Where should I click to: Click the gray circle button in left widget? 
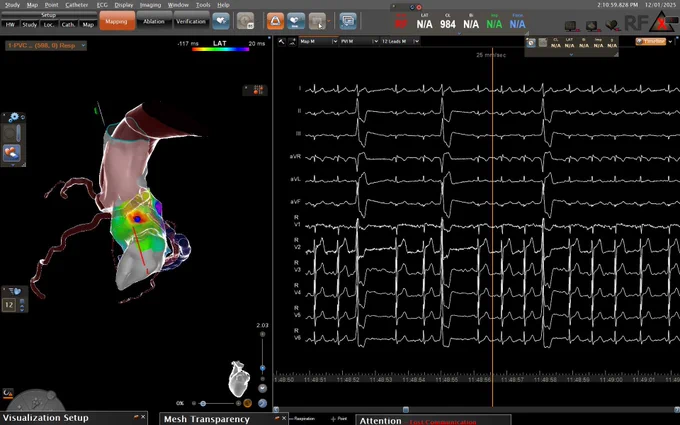pyautogui.click(x=9, y=134)
